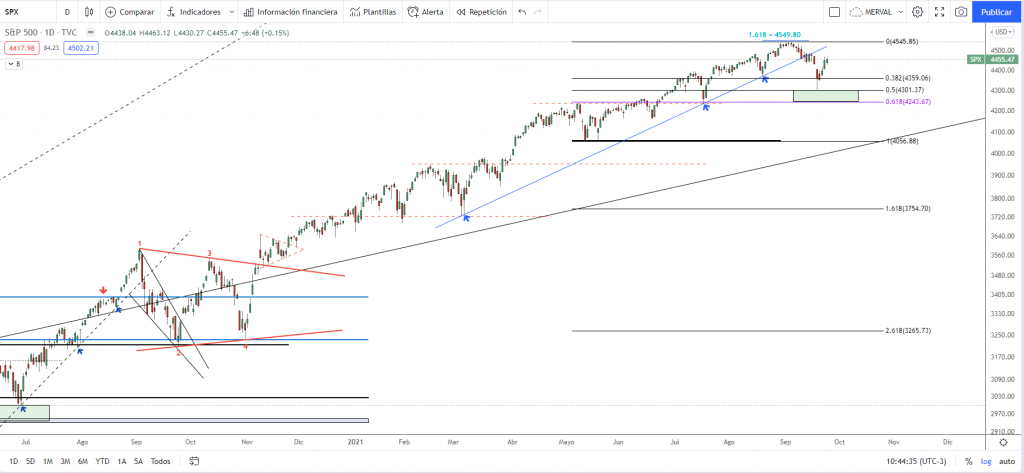Select the green rectangle near 0.618 level
This screenshot has height=473, width=1024.
pyautogui.click(x=825, y=96)
